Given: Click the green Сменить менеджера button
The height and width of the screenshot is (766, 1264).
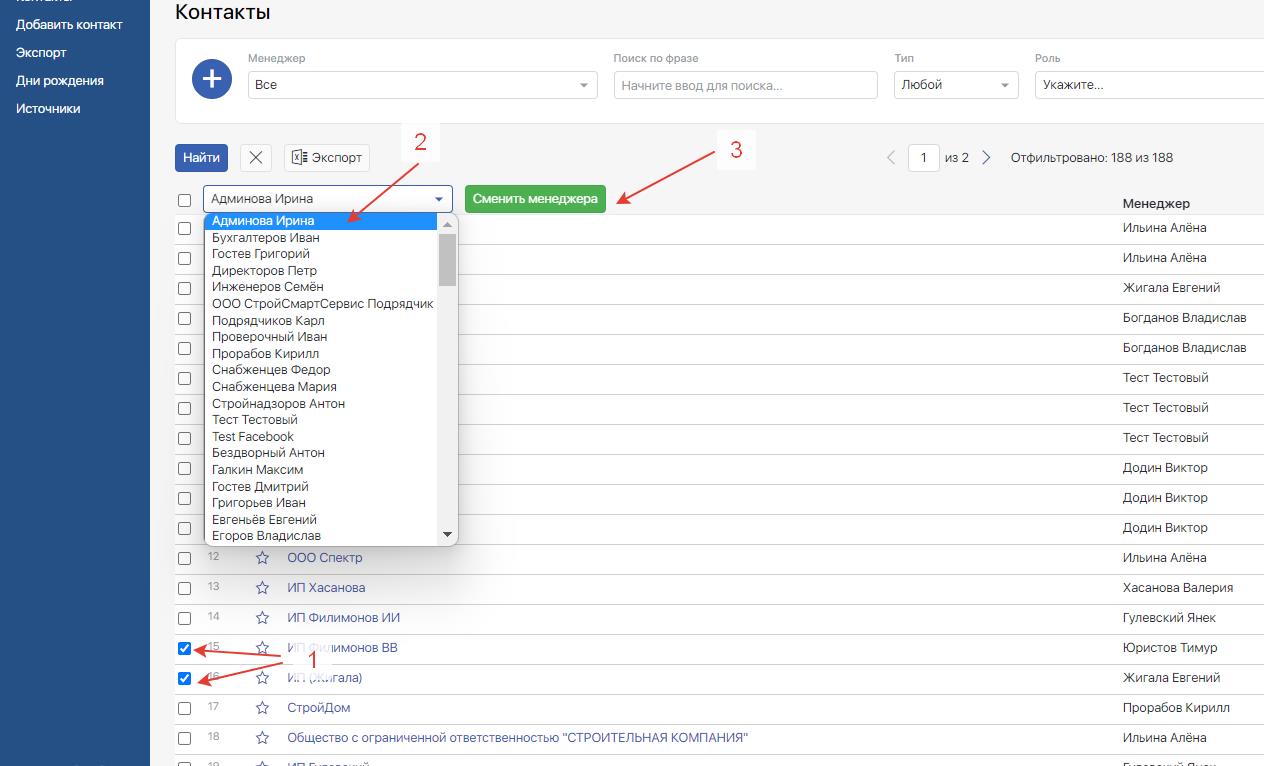Looking at the screenshot, I should click(535, 199).
